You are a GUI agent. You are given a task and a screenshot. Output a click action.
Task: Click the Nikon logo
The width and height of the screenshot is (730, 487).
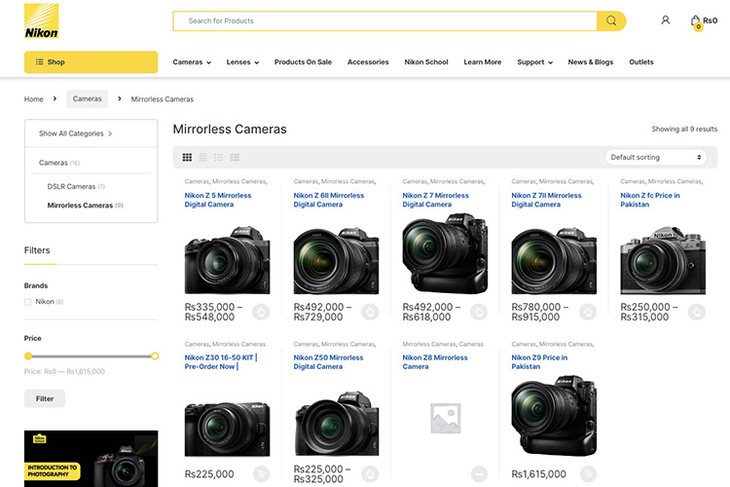(41, 21)
